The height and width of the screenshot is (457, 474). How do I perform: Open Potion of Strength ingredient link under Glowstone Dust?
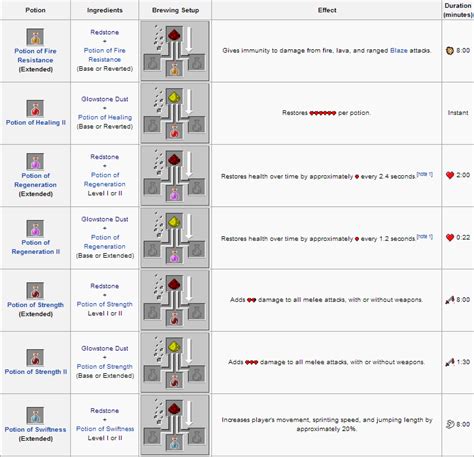(105, 367)
